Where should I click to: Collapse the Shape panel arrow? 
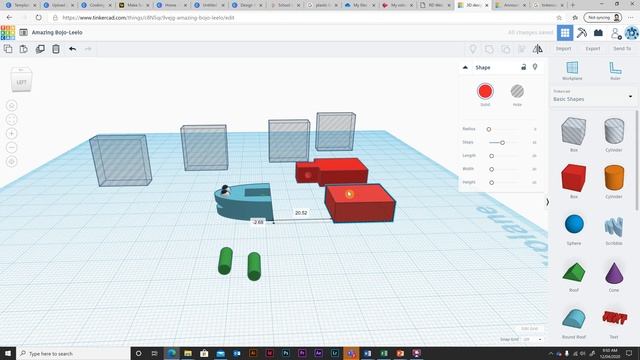(465, 67)
